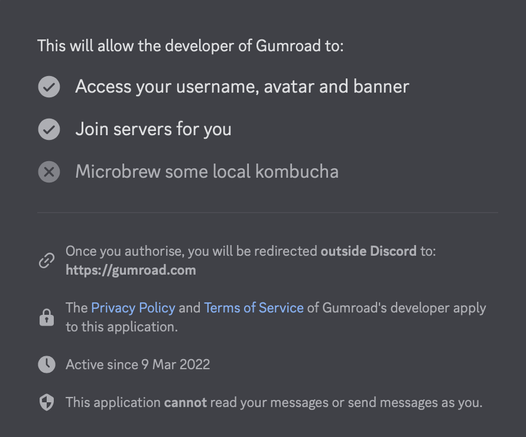Screen dimensions: 526x437
Task: Click the clock icon beside Active since
Action: click(47, 365)
